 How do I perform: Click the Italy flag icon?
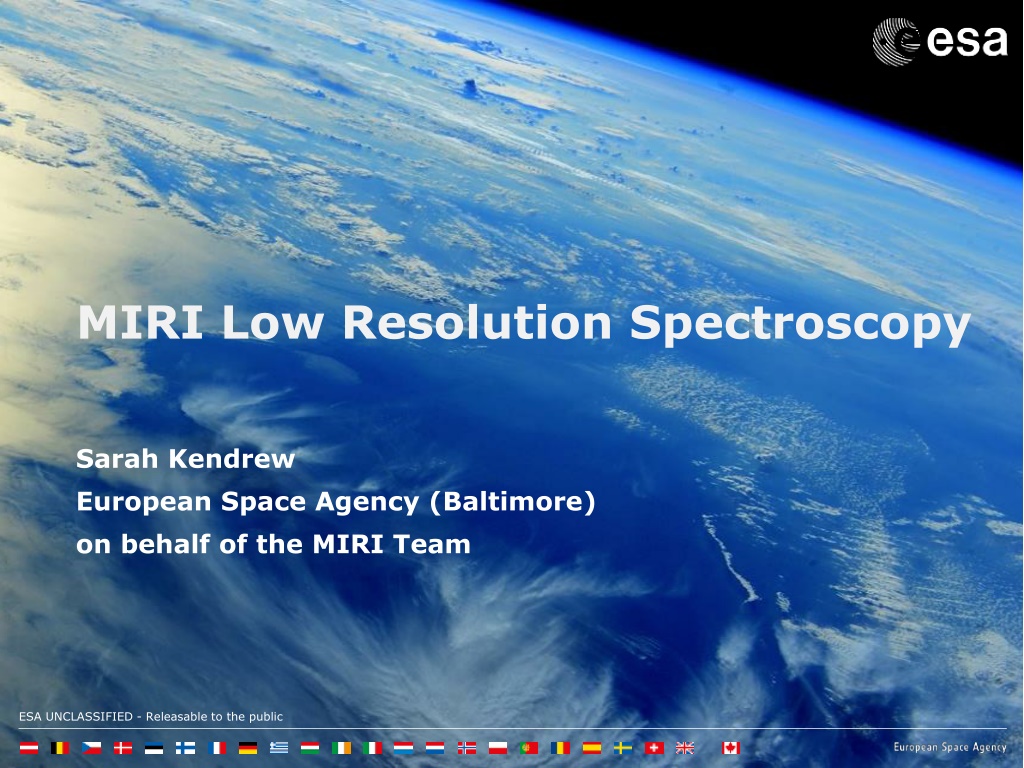[x=372, y=748]
